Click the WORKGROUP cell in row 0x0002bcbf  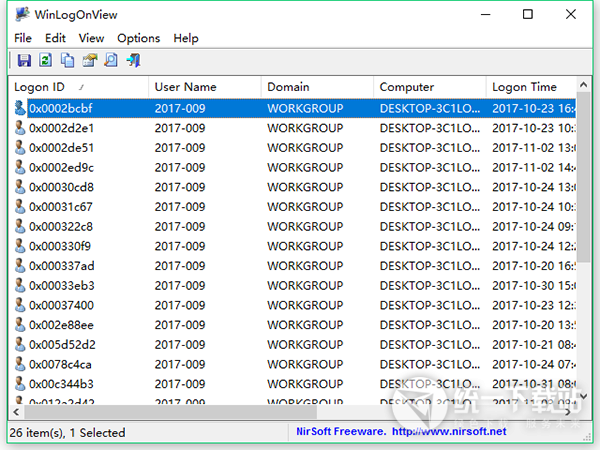click(x=305, y=108)
